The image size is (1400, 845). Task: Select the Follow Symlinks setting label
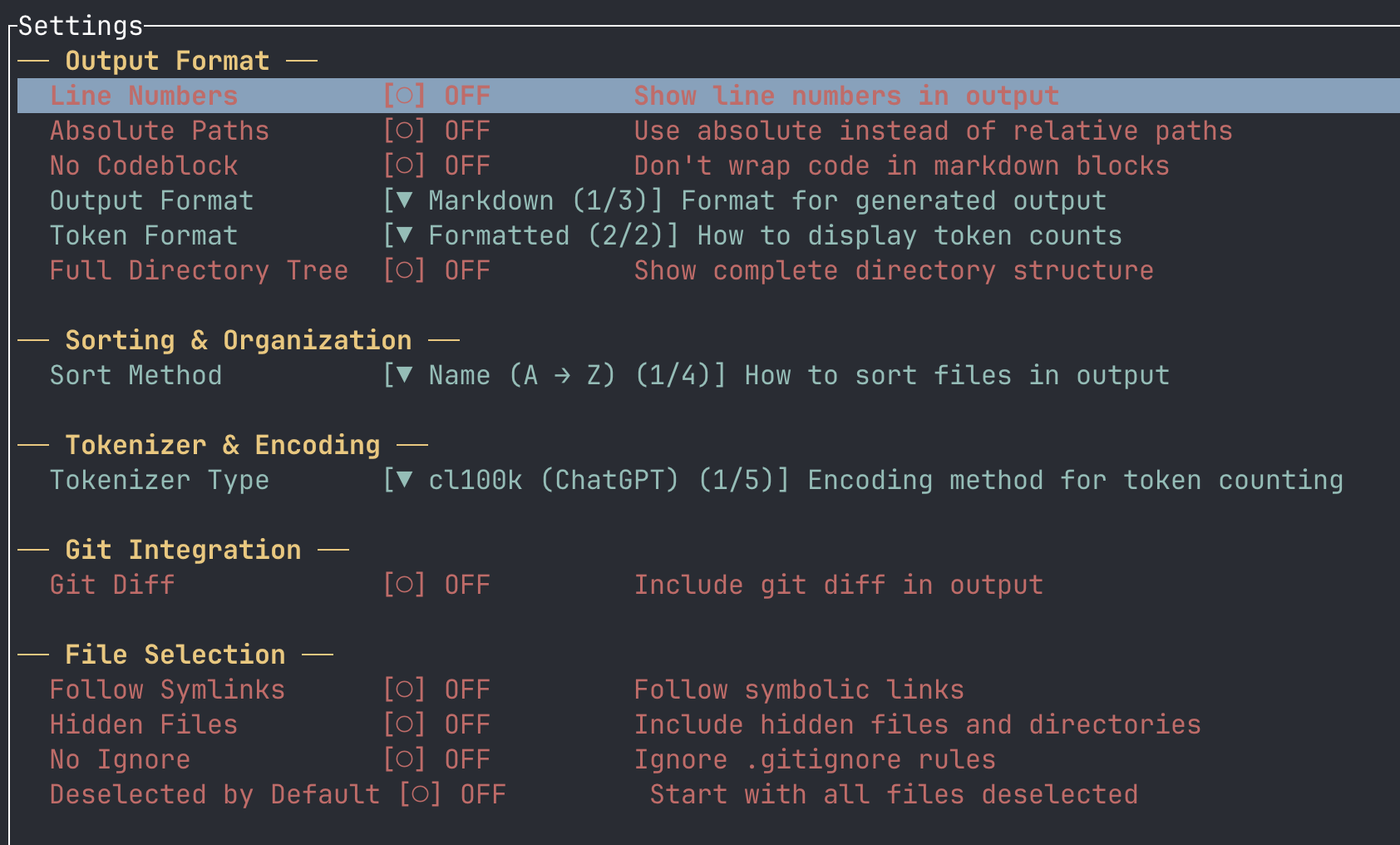tap(168, 689)
